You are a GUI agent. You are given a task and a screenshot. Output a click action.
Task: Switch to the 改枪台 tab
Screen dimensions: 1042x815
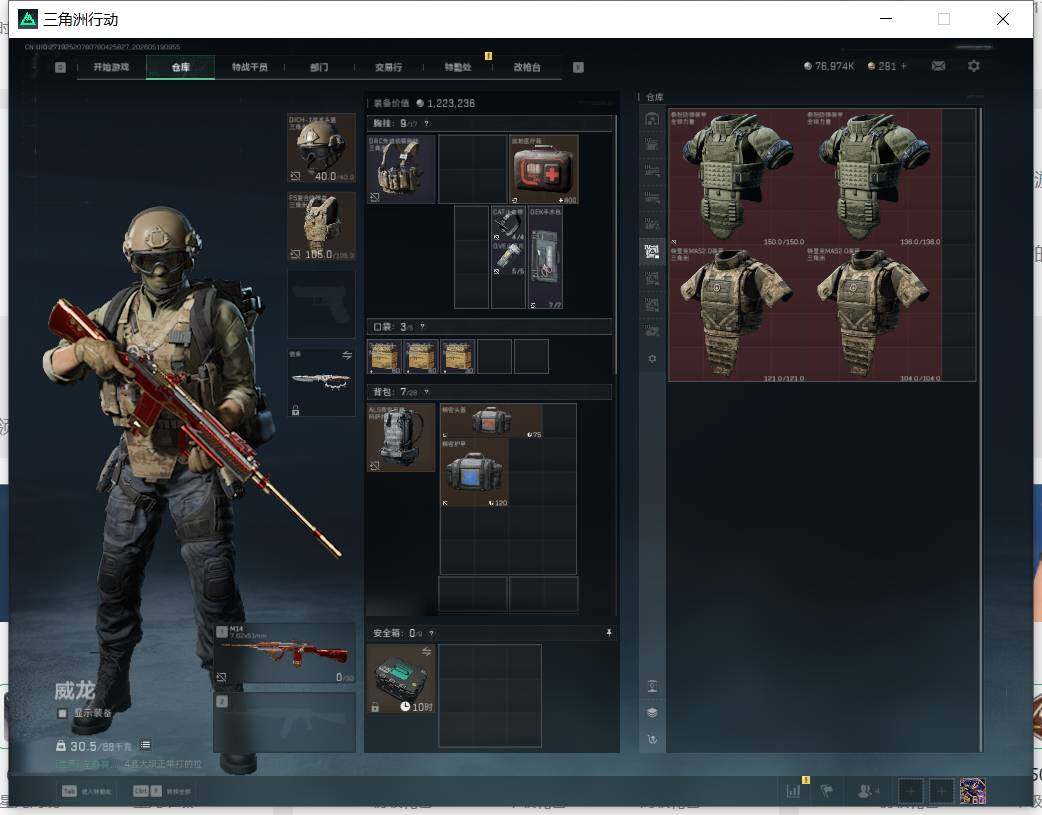527,67
